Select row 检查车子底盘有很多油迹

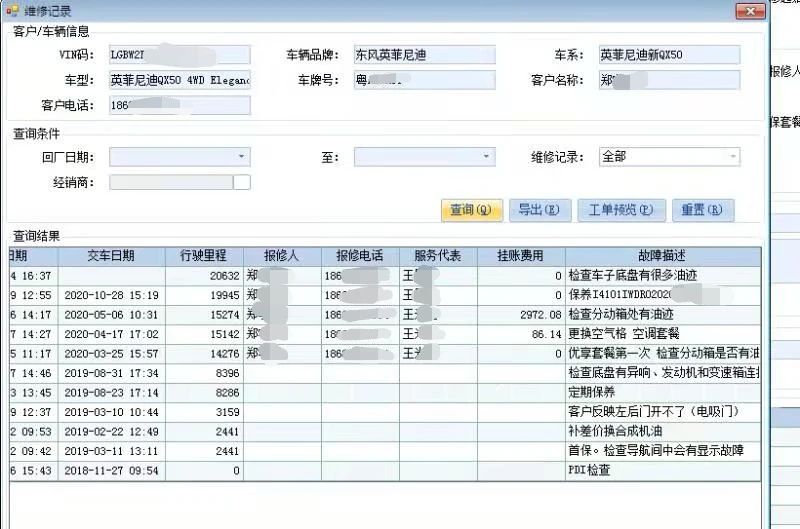pyautogui.click(x=385, y=276)
